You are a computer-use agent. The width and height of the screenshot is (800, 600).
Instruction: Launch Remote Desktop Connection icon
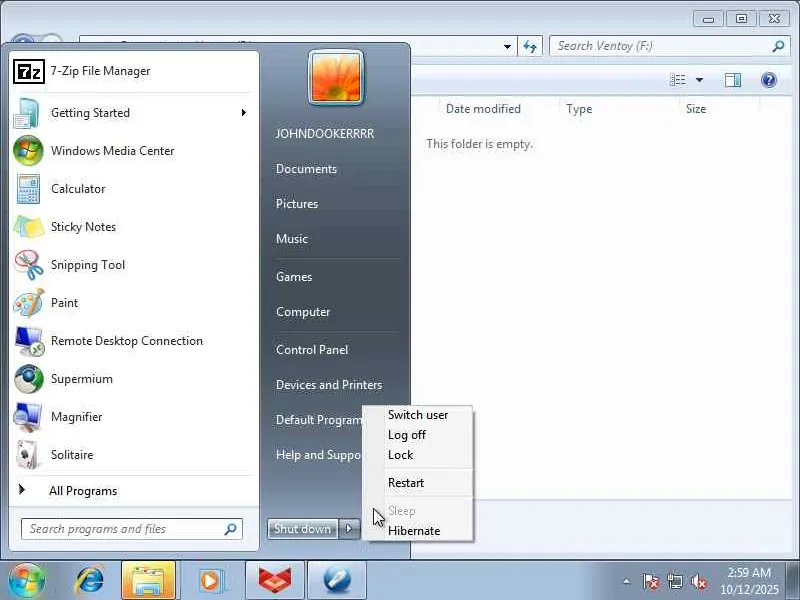pos(29,341)
